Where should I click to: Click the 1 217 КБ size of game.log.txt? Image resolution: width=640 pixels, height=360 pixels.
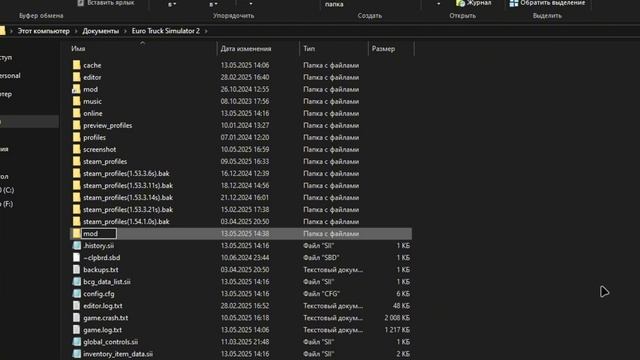pyautogui.click(x=397, y=330)
